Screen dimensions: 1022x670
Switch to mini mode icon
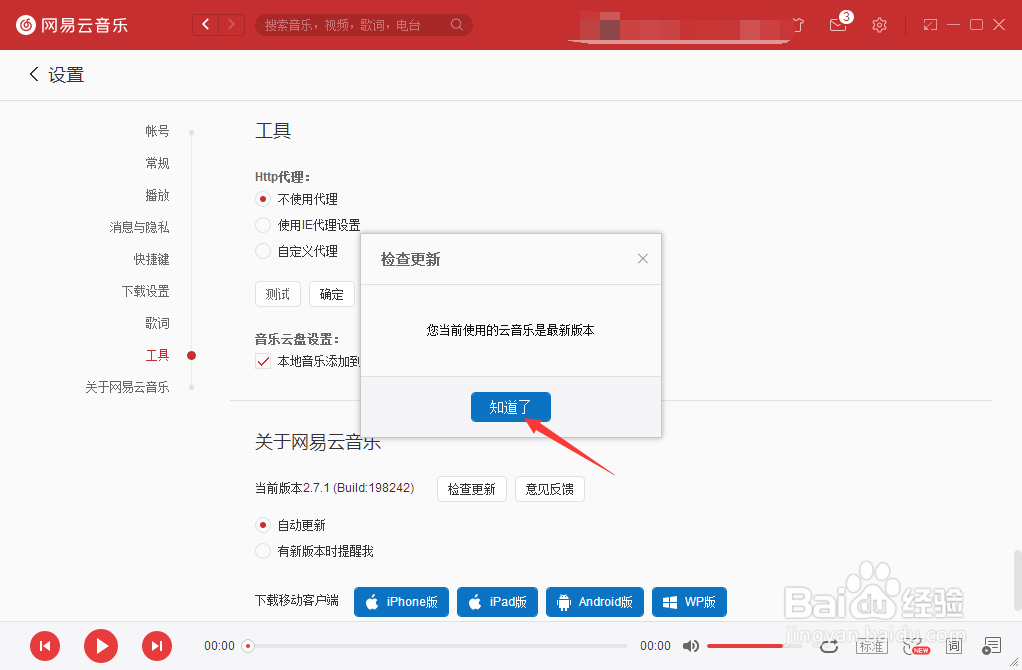(930, 25)
